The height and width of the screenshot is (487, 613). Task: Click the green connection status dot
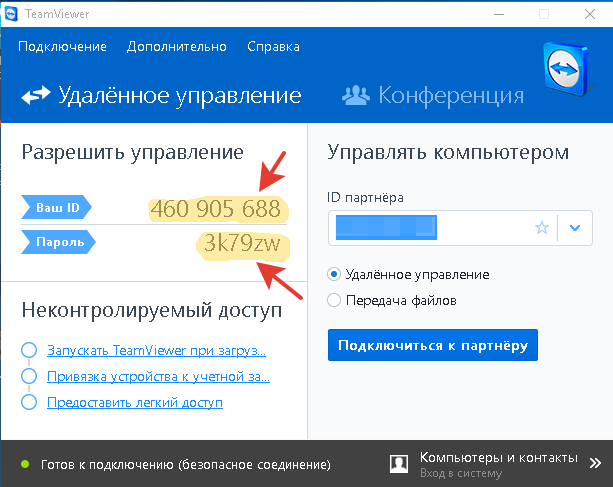pyautogui.click(x=25, y=464)
